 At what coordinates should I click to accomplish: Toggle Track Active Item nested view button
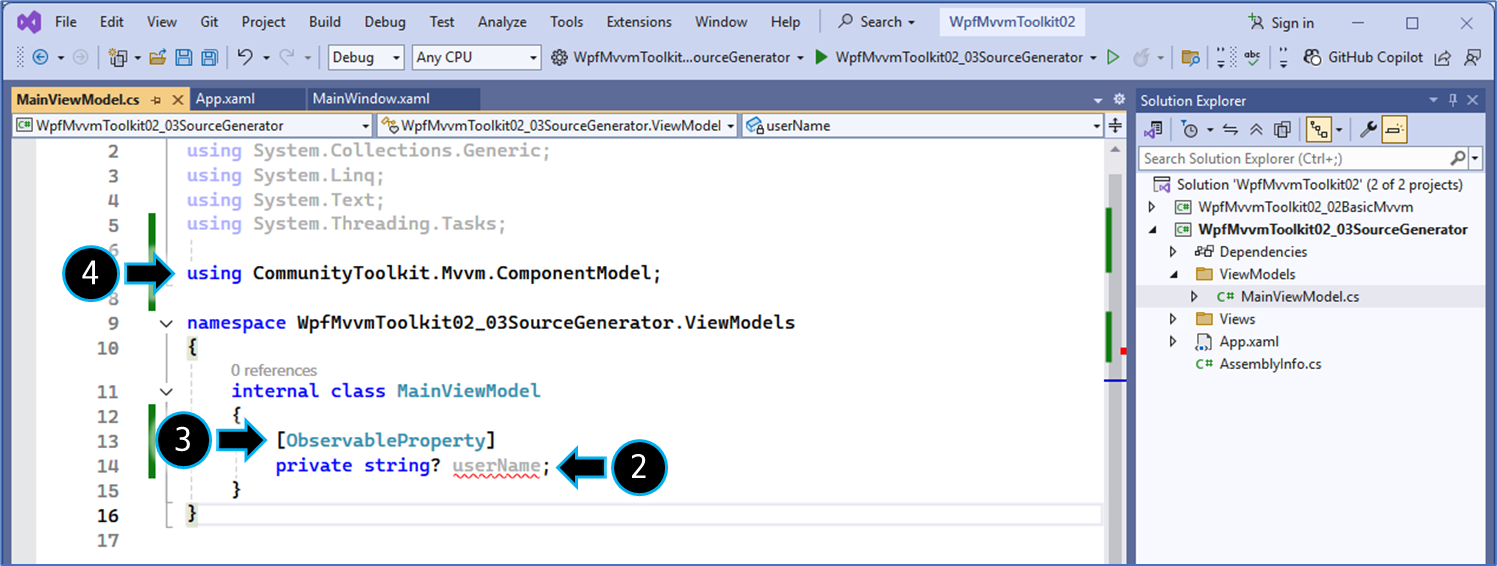click(1319, 129)
